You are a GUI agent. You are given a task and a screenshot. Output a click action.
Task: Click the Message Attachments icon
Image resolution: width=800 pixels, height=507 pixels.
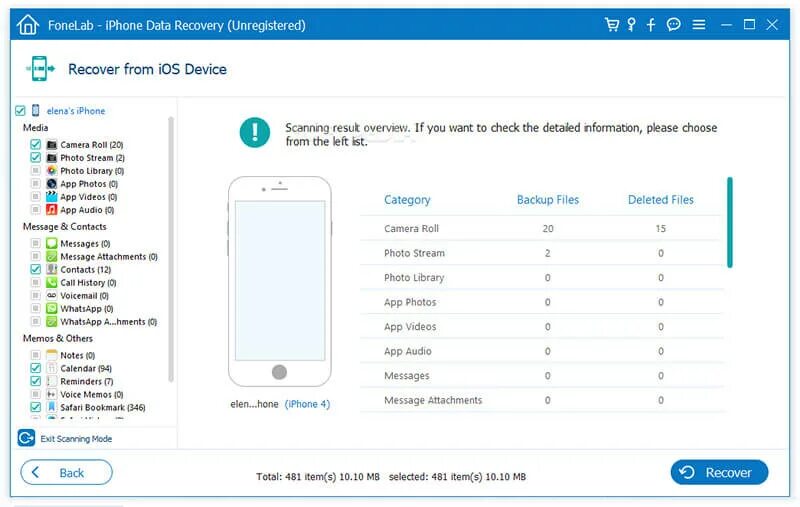pos(52,257)
